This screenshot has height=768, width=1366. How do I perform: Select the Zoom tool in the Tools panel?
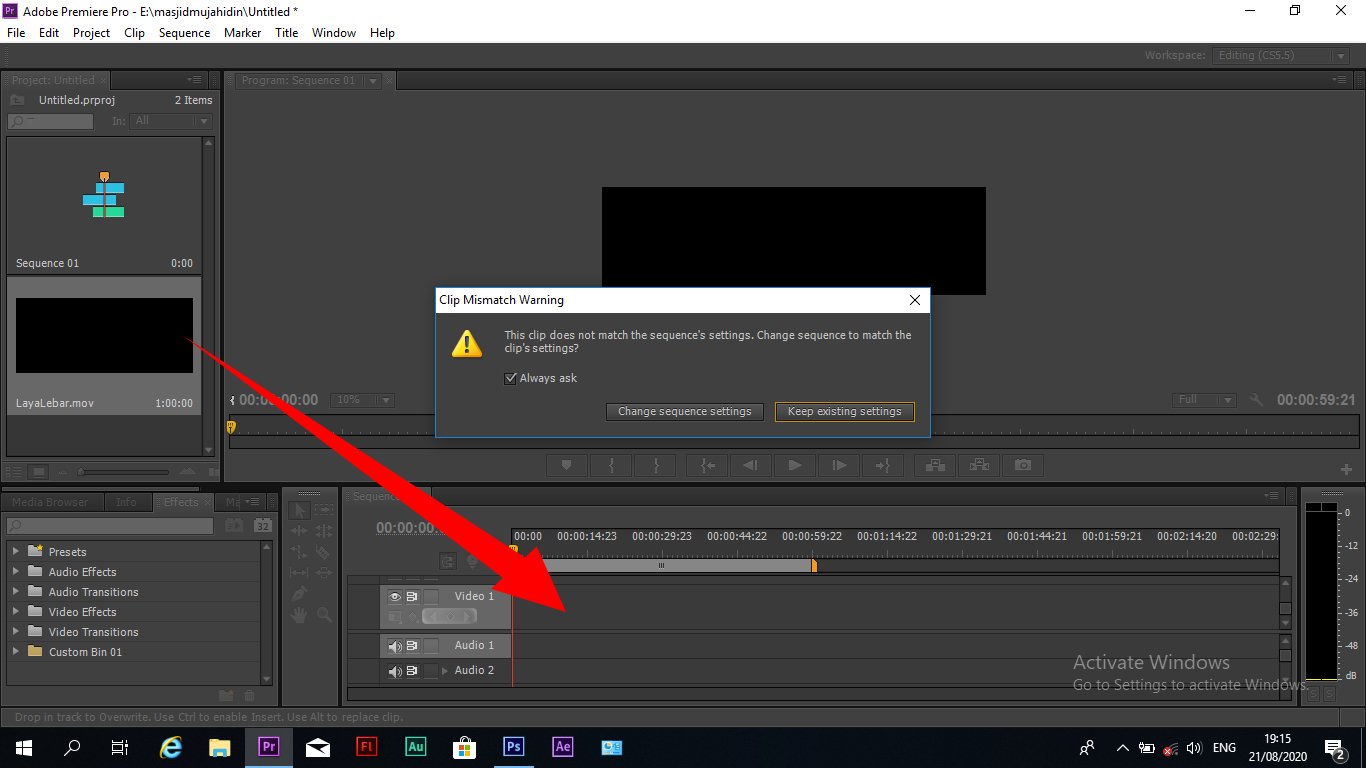click(x=324, y=615)
